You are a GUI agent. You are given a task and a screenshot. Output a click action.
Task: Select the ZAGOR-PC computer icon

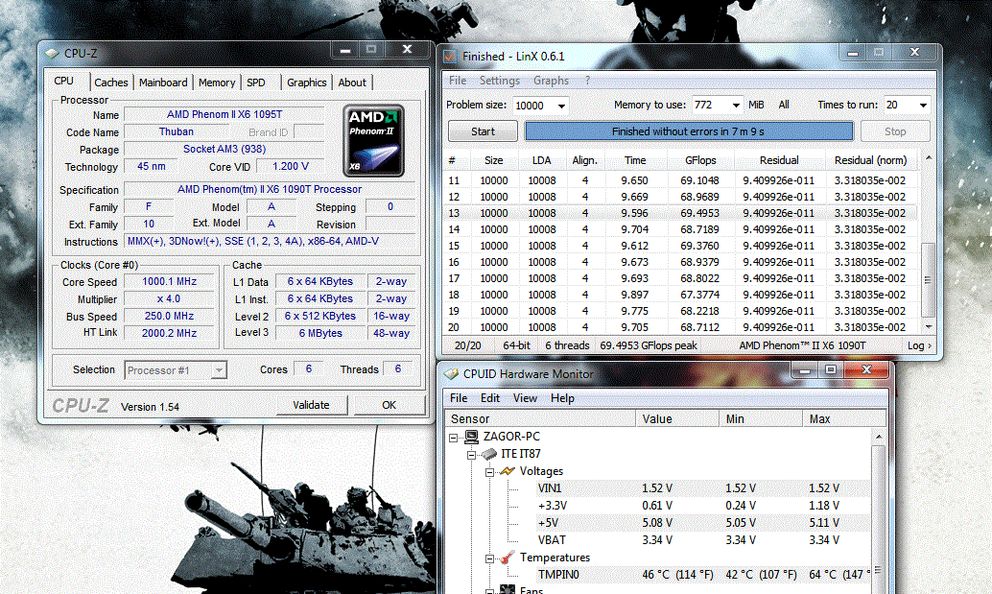point(471,436)
